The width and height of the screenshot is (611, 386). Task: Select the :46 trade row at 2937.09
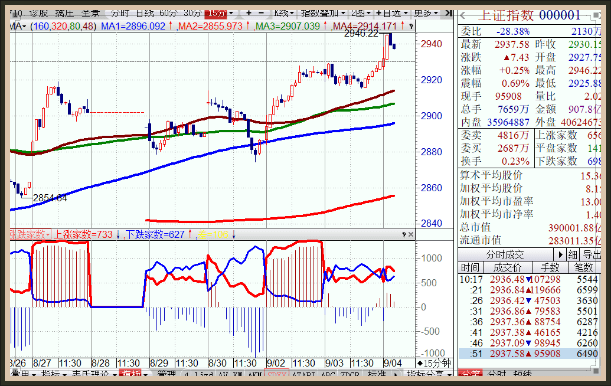529,343
